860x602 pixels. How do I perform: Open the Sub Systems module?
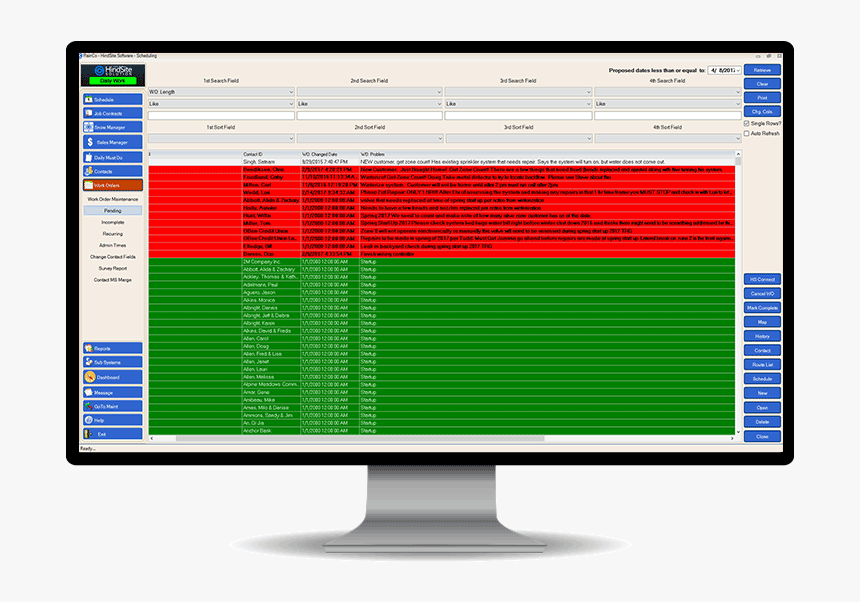click(112, 362)
